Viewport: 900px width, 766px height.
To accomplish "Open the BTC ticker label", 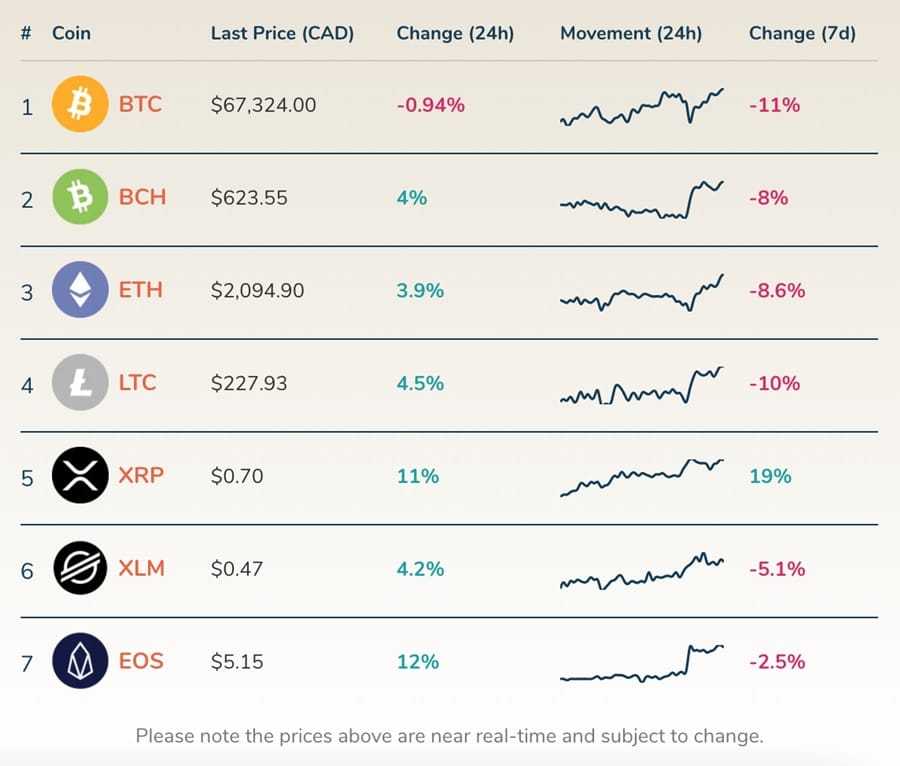I will (x=140, y=104).
